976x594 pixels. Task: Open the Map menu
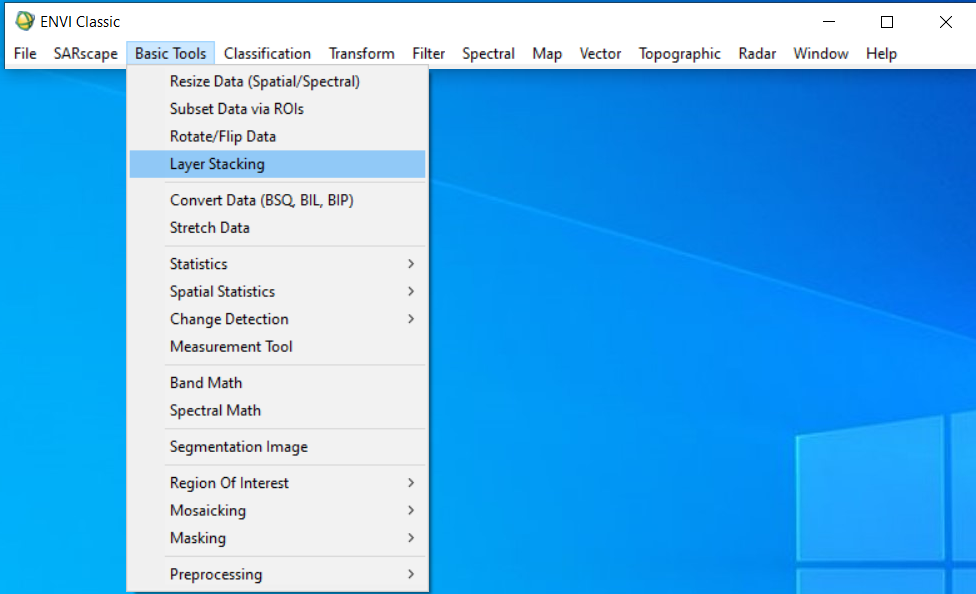click(547, 54)
